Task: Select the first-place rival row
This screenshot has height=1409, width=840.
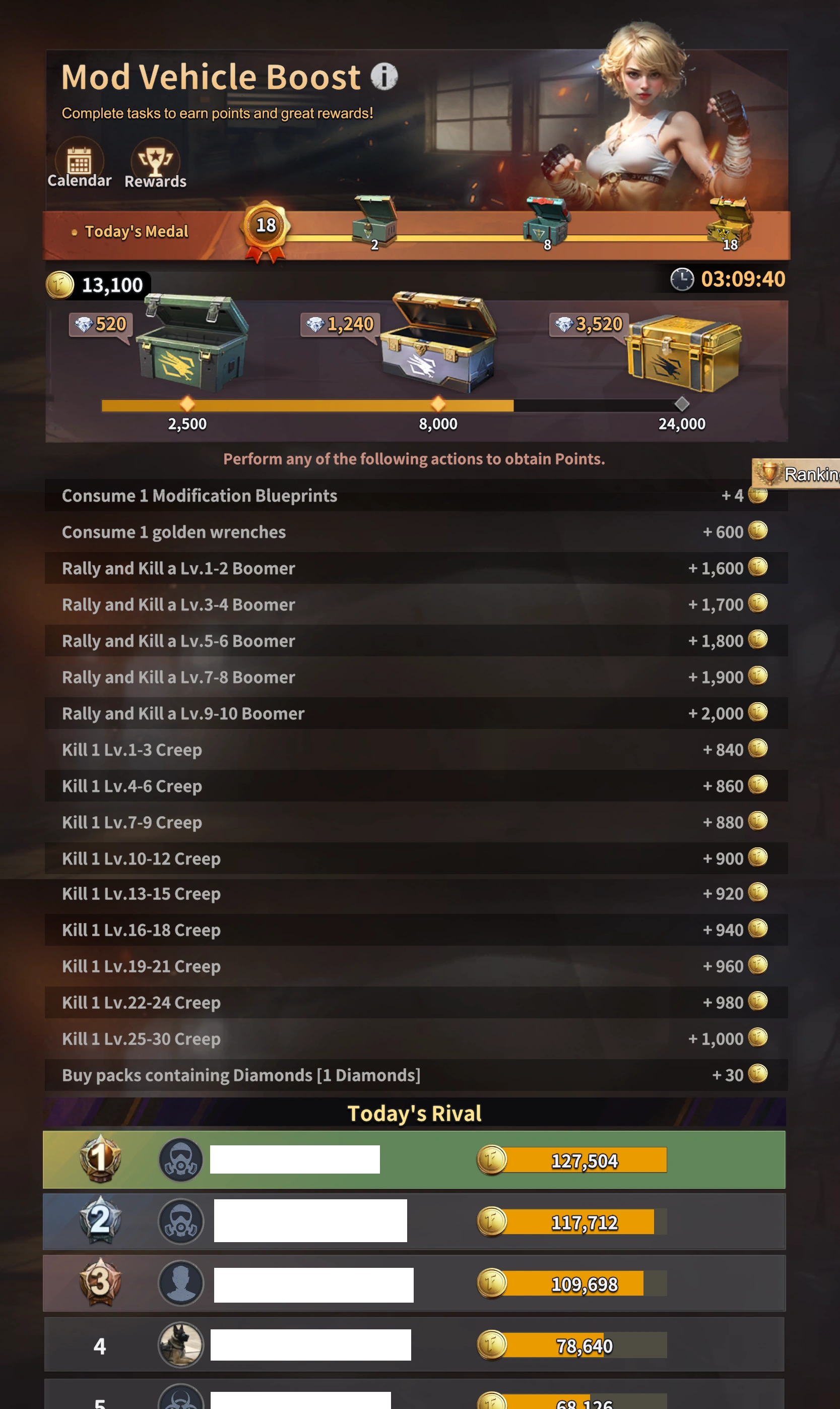Action: pos(414,1160)
